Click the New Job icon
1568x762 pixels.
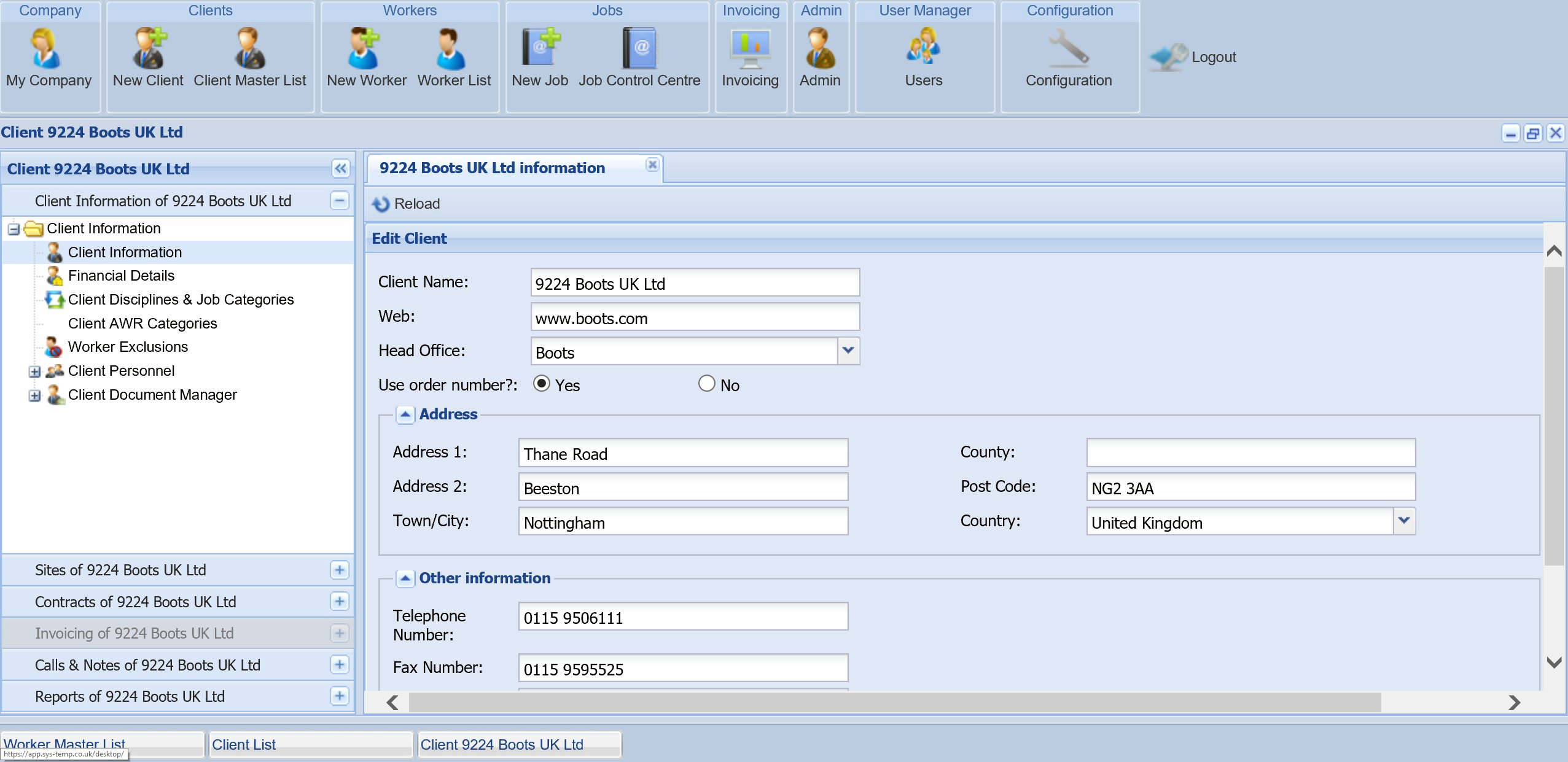(540, 48)
